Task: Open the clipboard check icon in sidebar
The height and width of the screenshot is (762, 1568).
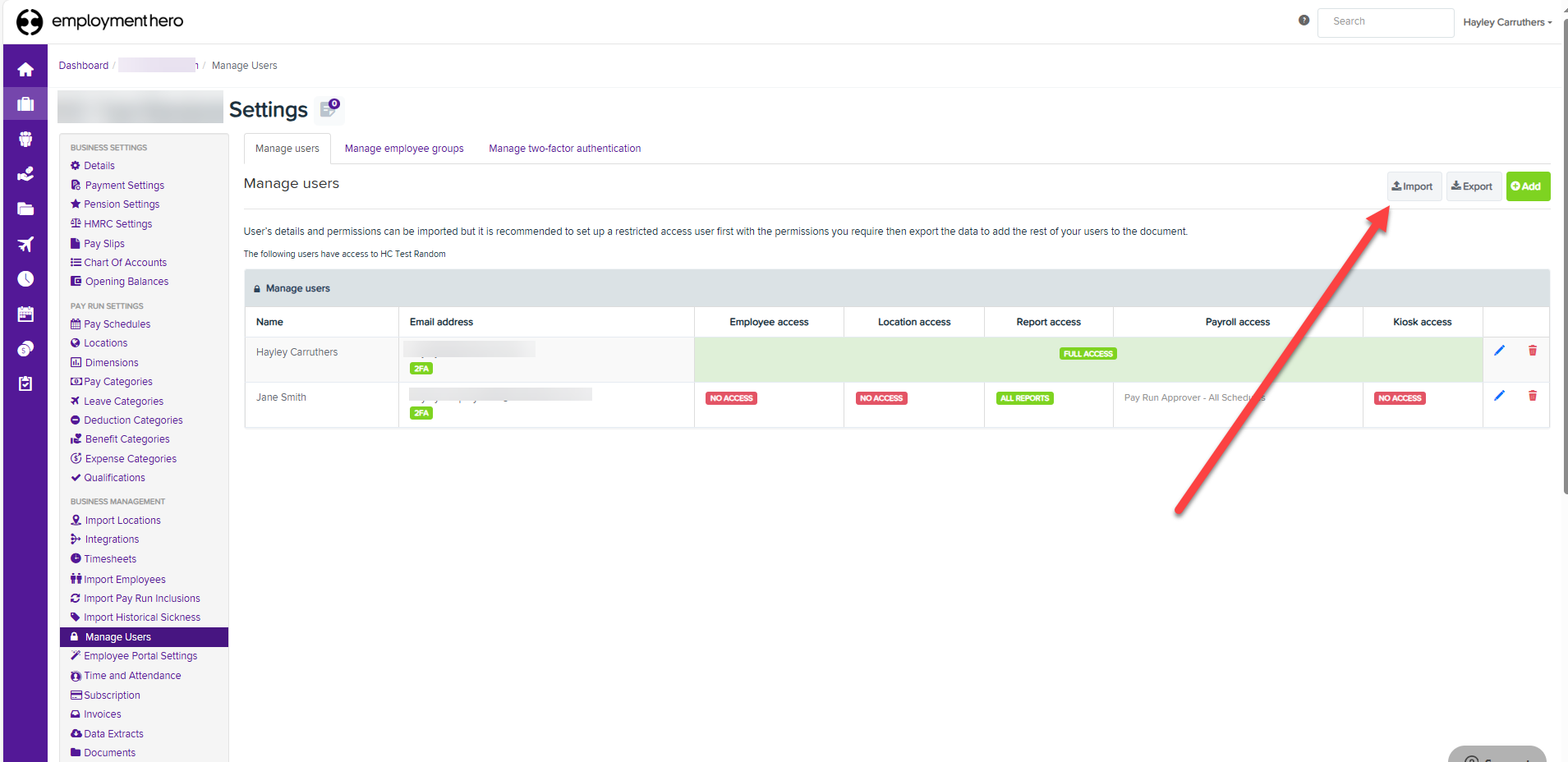Action: pos(25,383)
